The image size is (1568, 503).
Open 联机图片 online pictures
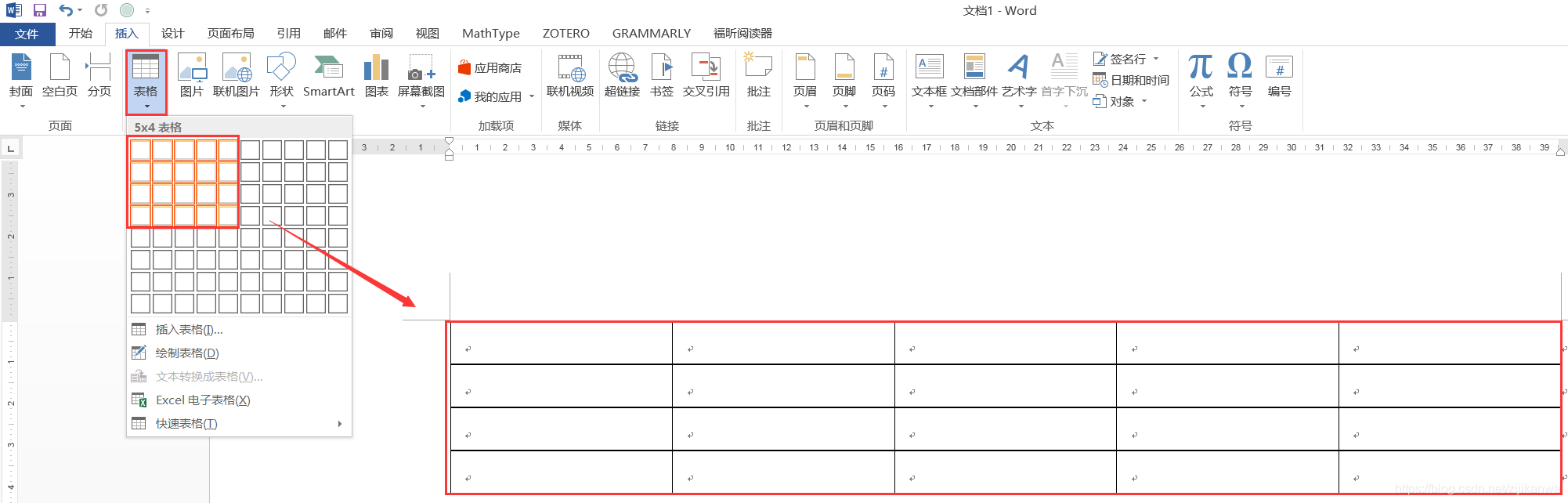tap(237, 77)
